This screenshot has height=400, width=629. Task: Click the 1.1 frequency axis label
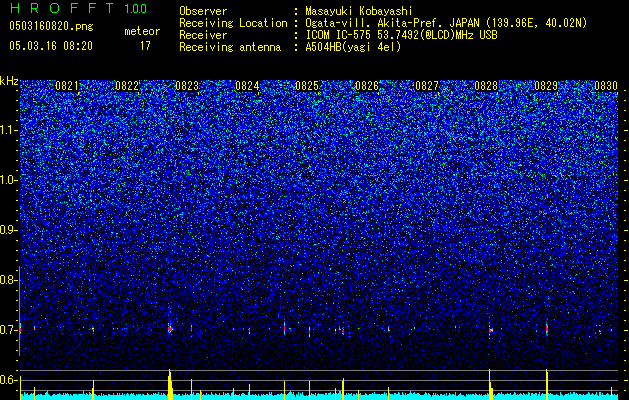[x=9, y=130]
